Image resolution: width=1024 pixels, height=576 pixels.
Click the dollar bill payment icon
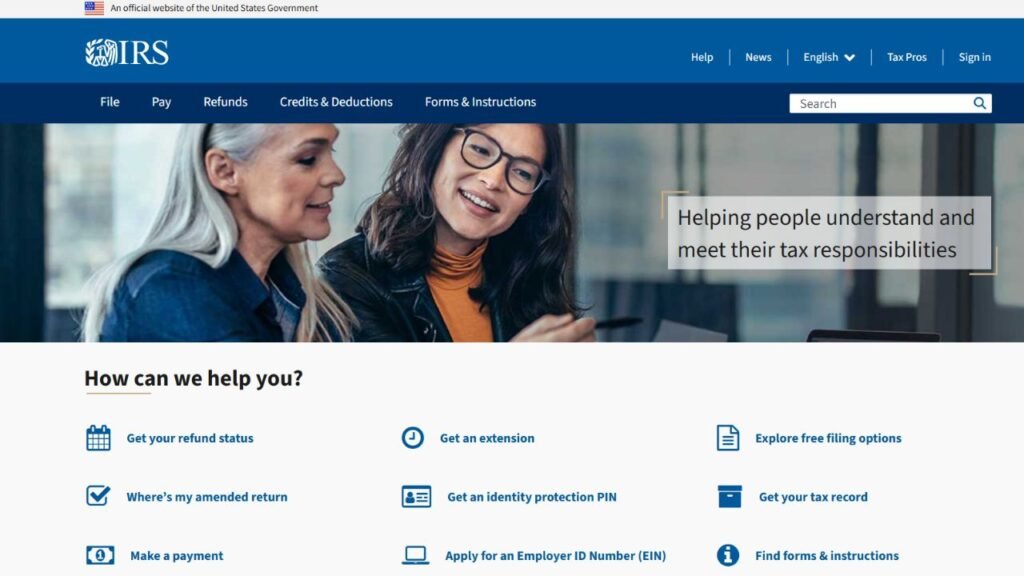(x=100, y=555)
